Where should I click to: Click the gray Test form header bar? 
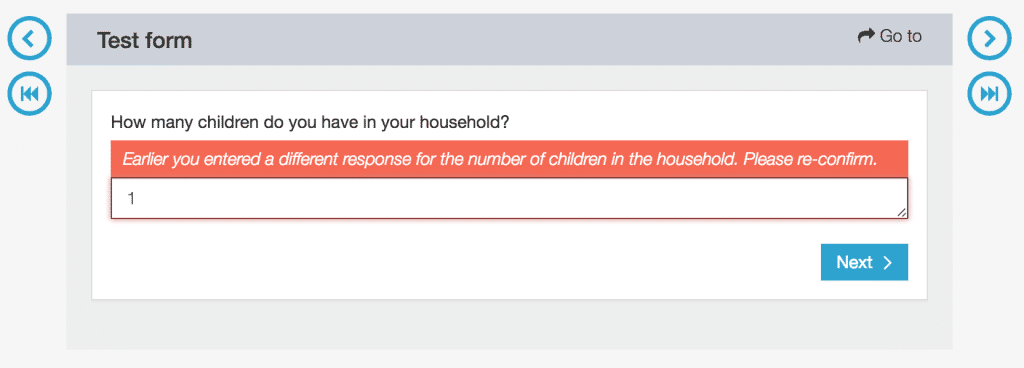[509, 39]
